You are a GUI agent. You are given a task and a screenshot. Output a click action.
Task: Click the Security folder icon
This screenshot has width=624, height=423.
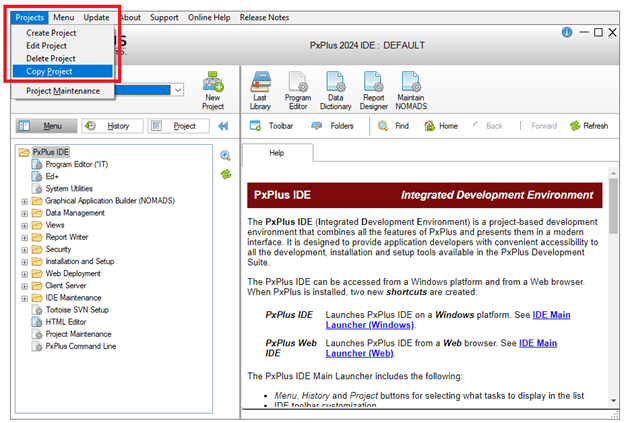(37, 250)
